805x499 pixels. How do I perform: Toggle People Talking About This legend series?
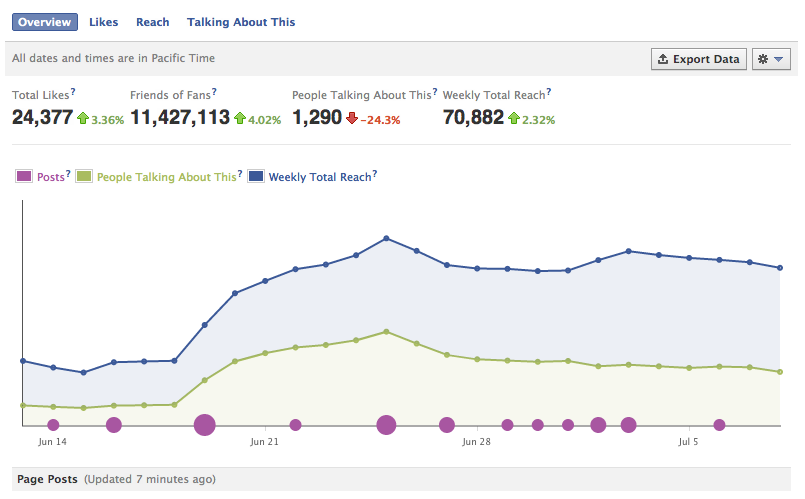click(x=166, y=177)
